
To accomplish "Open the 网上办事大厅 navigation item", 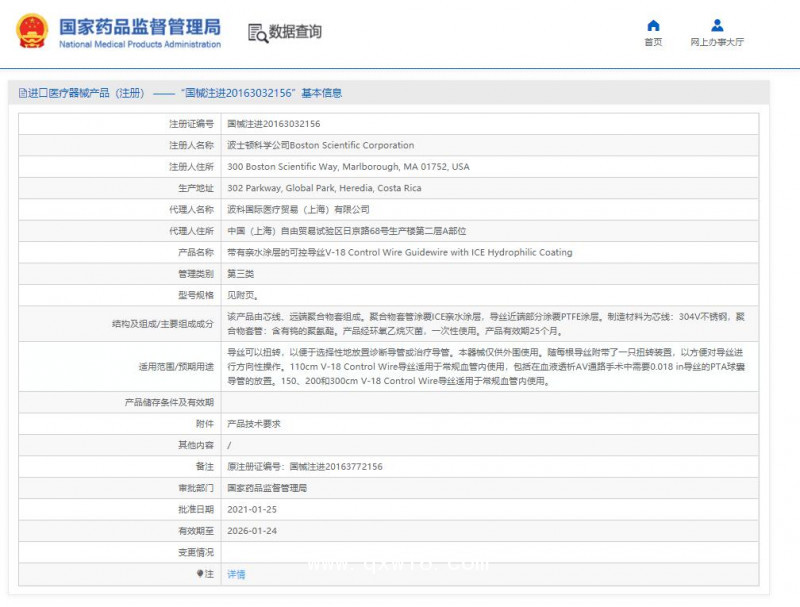I will pyautogui.click(x=717, y=41).
